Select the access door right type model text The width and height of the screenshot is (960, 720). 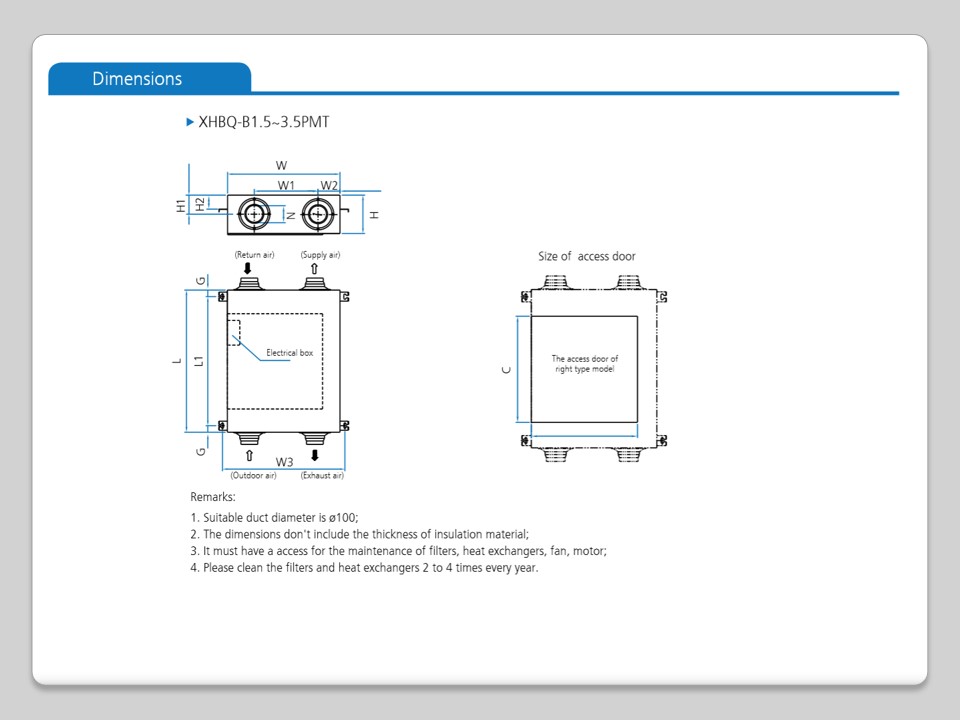(x=585, y=364)
